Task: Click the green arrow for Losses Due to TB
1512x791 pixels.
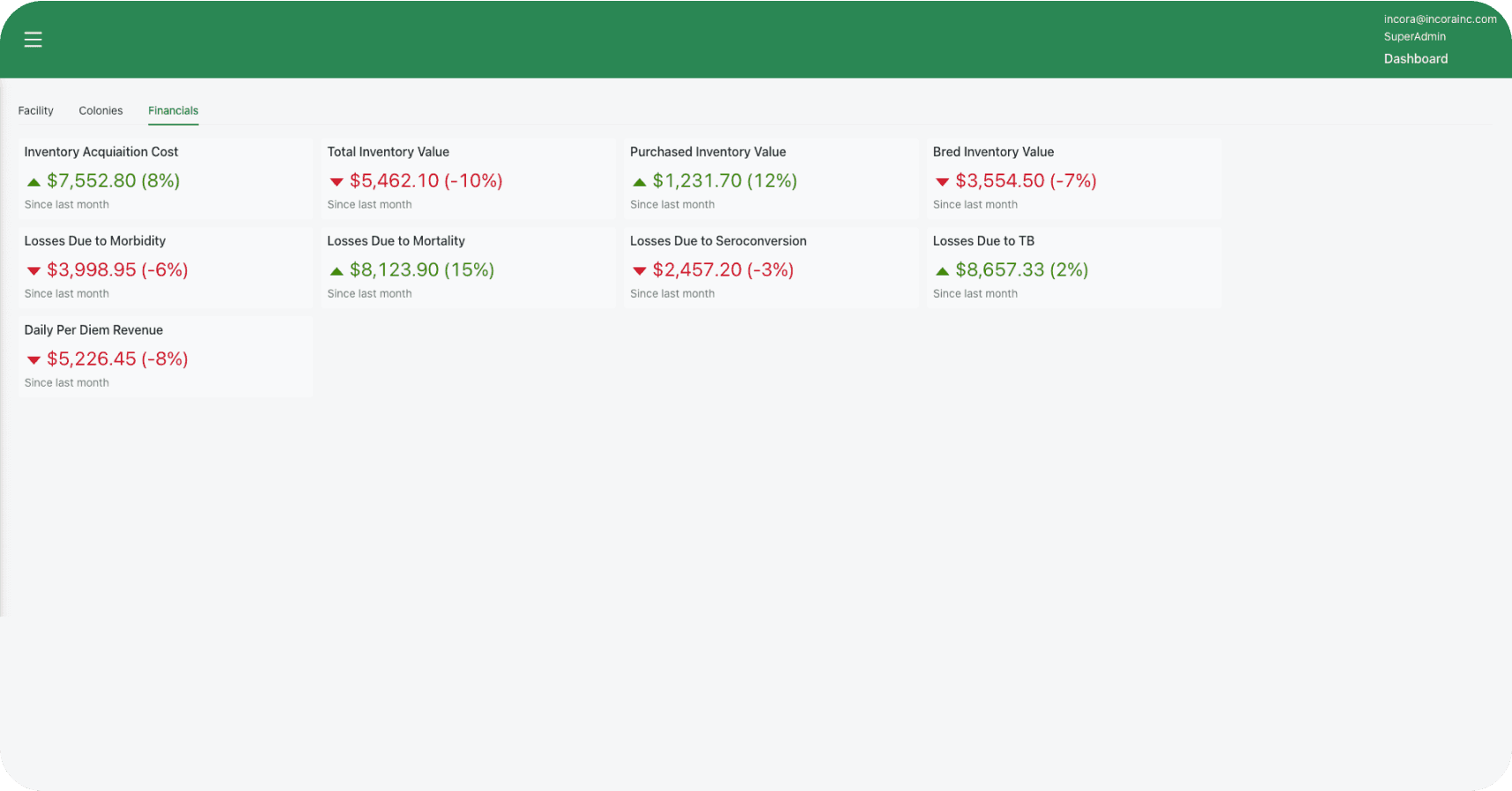Action: 942,271
